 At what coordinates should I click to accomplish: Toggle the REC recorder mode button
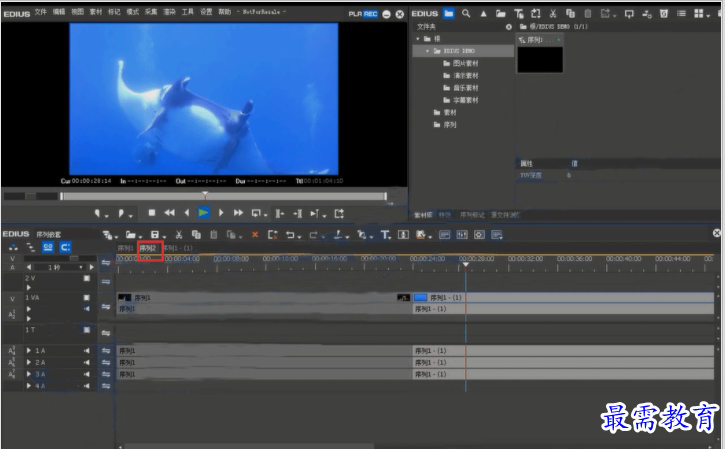click(370, 14)
